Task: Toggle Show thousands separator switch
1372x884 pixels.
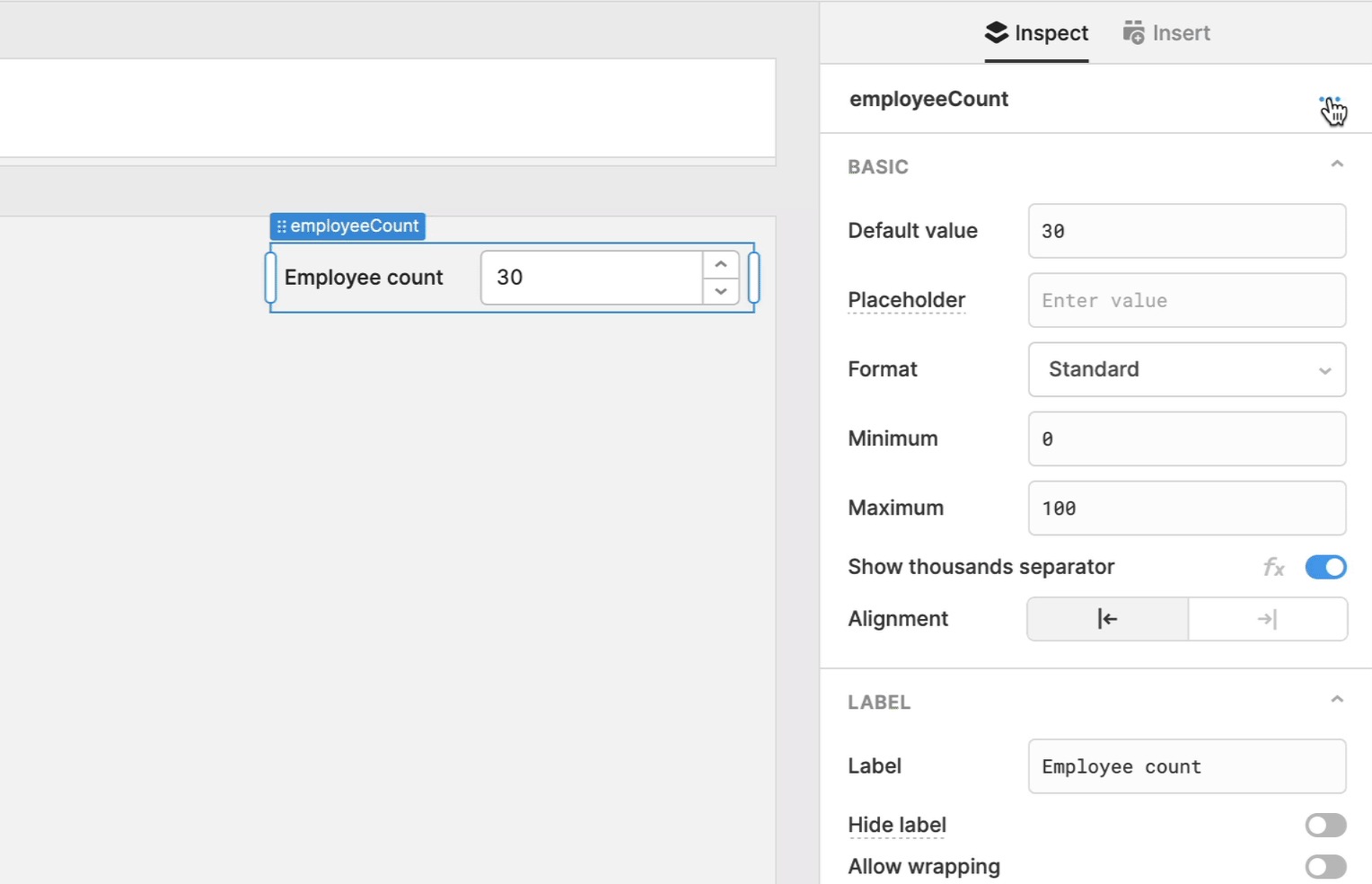Action: [1325, 567]
